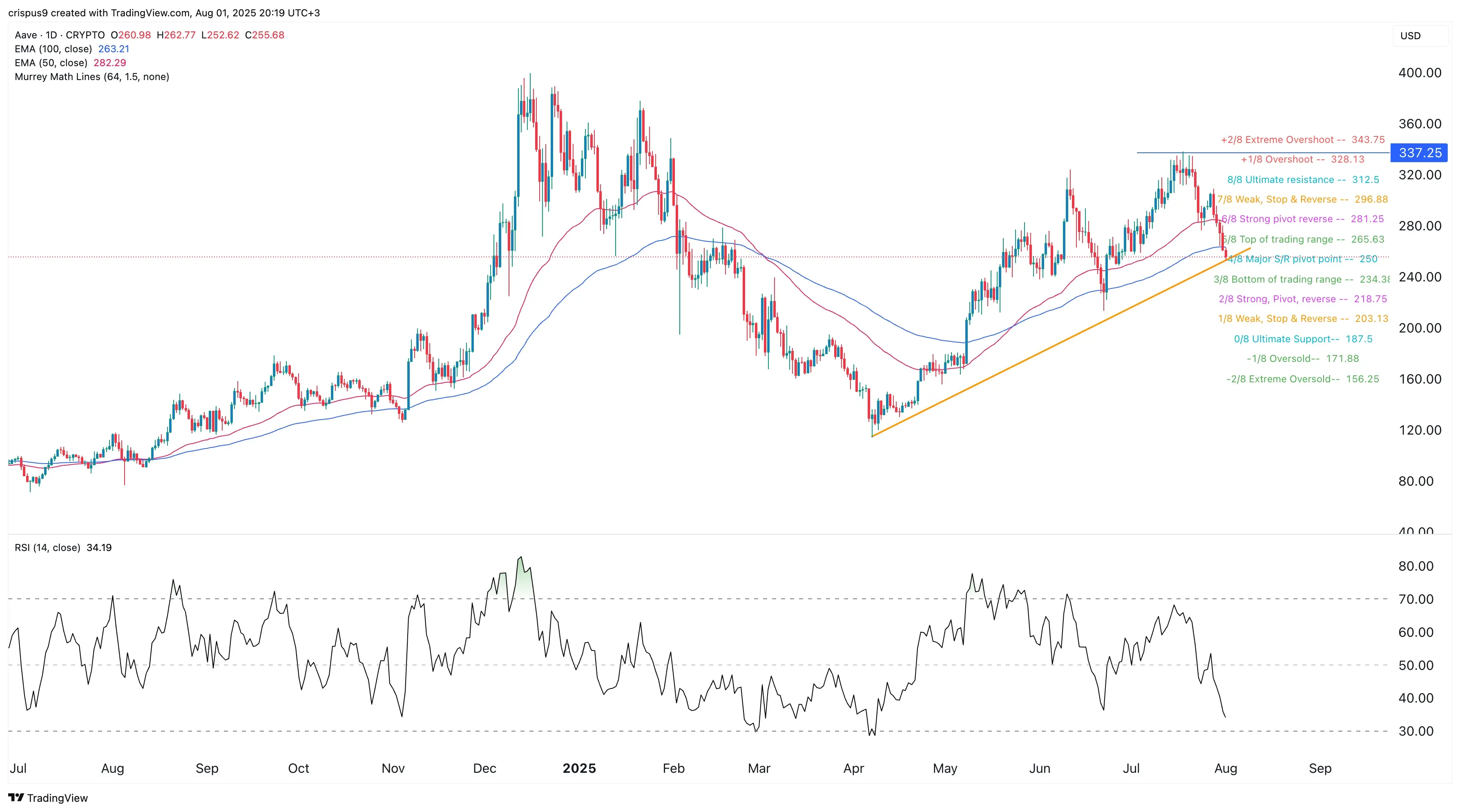
Task: Click the Aave 1D CRYPTO symbol title
Action: (60, 35)
